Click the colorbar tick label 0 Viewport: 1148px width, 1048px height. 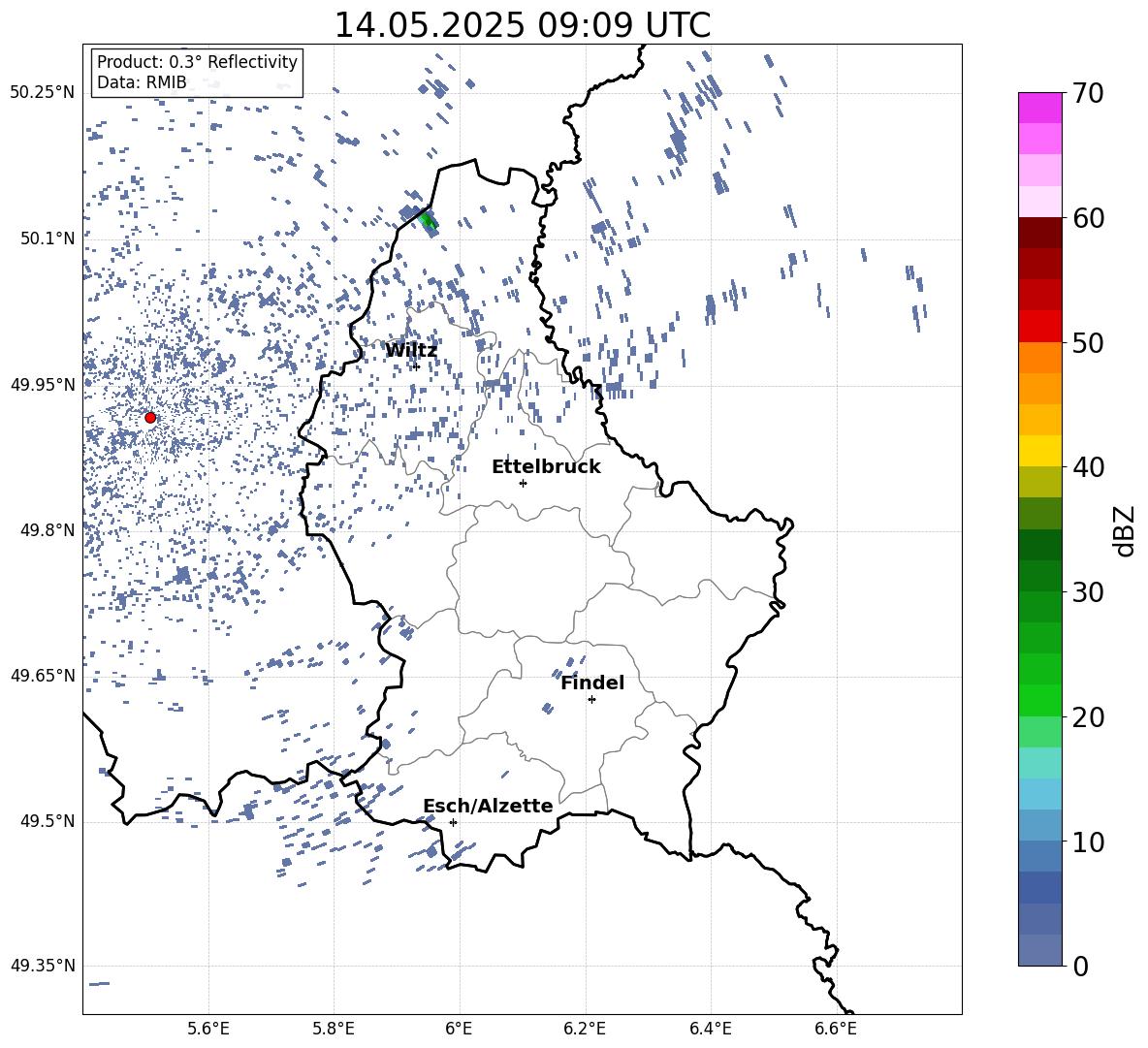(x=1080, y=966)
